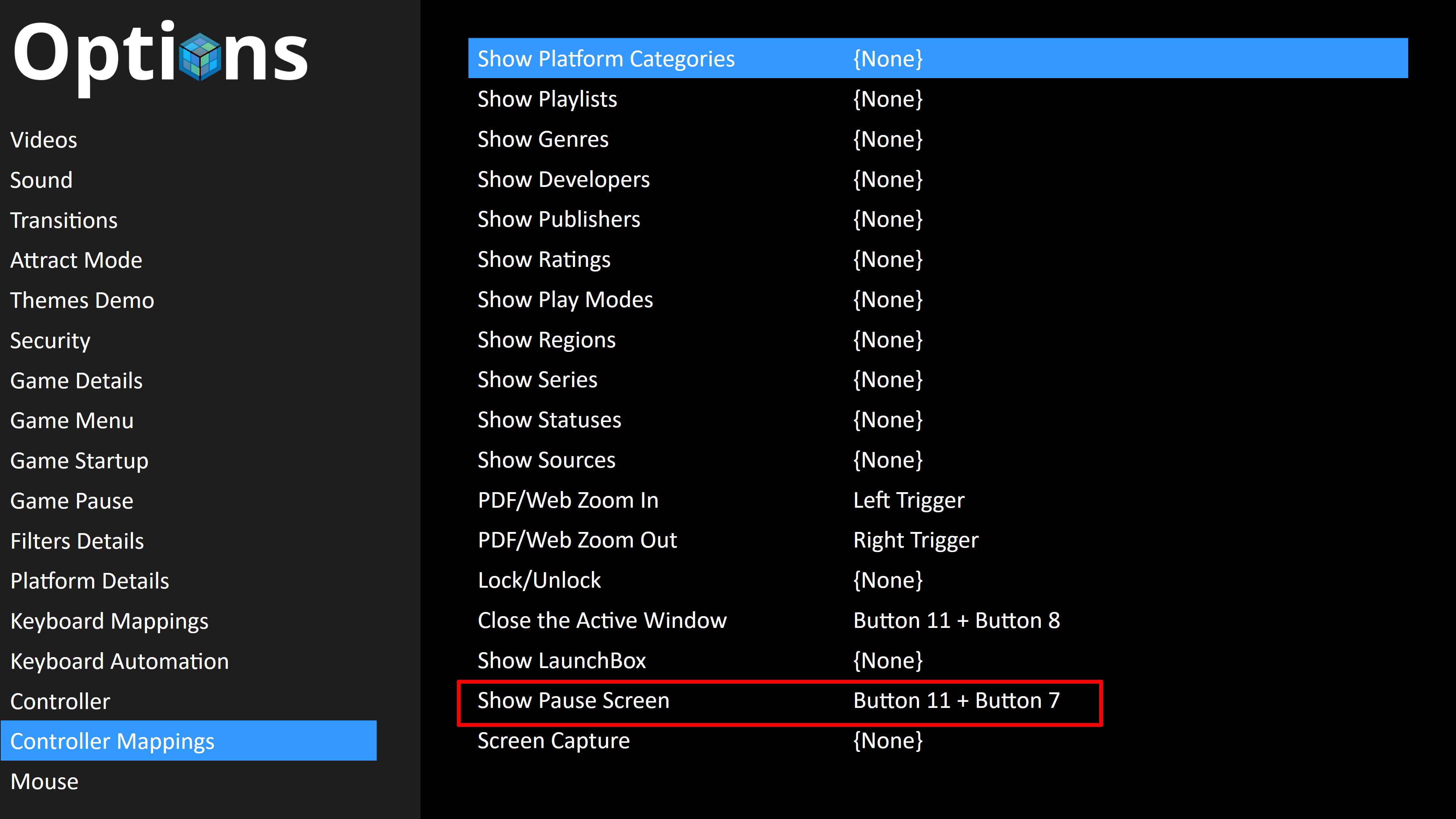Select the Show Ratings mapping
The height and width of the screenshot is (819, 1456).
coord(938,259)
